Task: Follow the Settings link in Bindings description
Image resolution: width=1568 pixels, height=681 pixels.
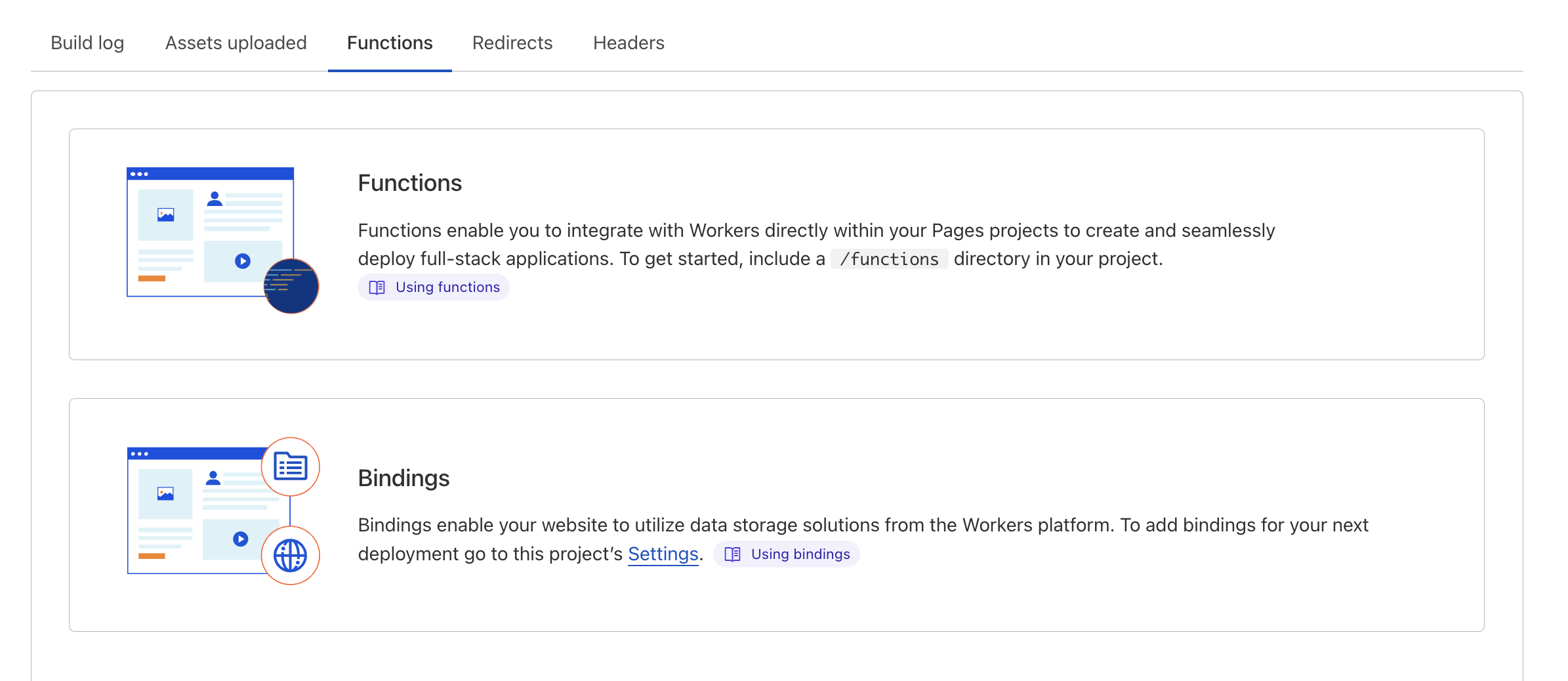Action: point(663,554)
